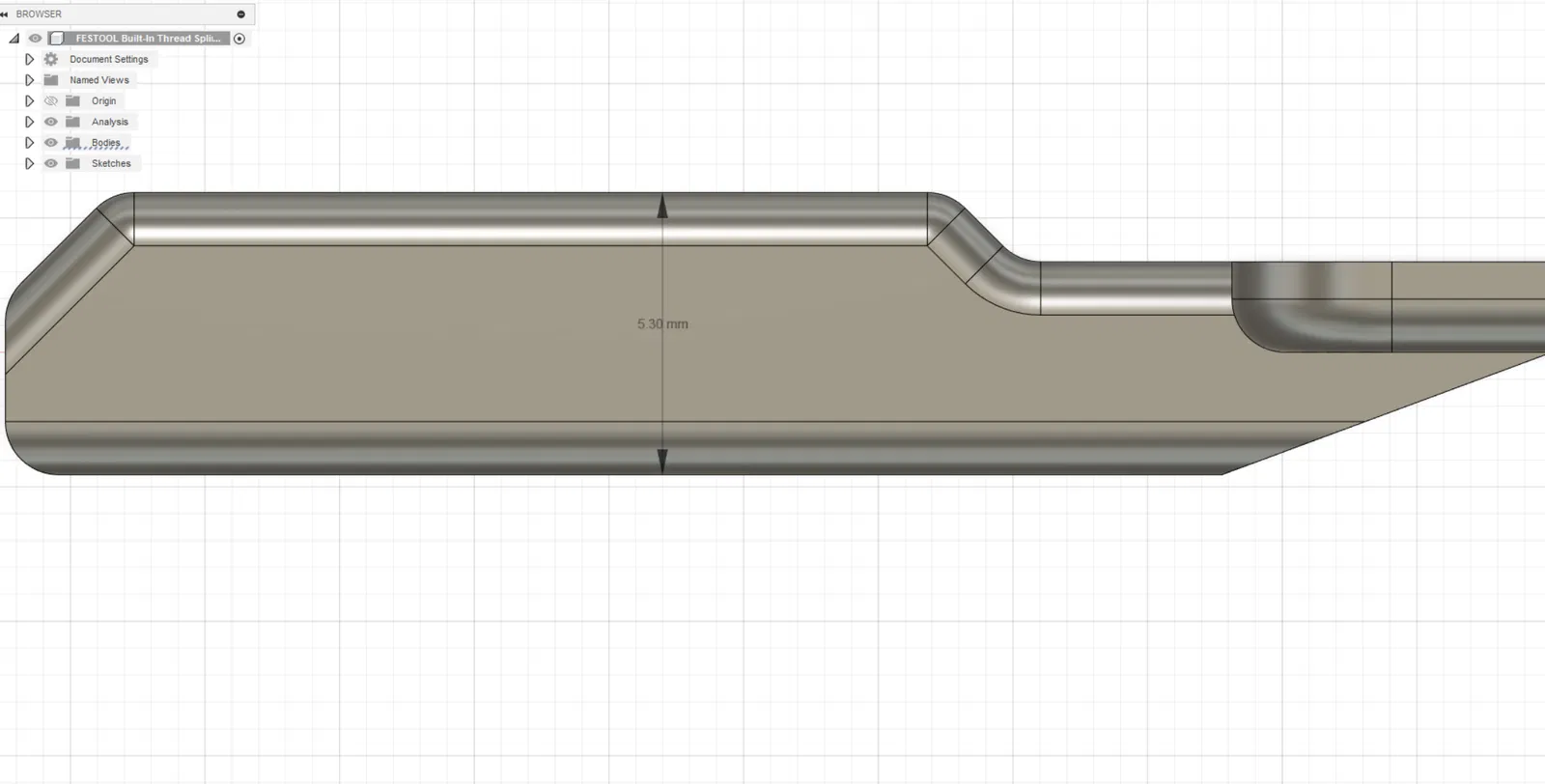
Task: Select the Bodies label
Action: pyautogui.click(x=106, y=143)
